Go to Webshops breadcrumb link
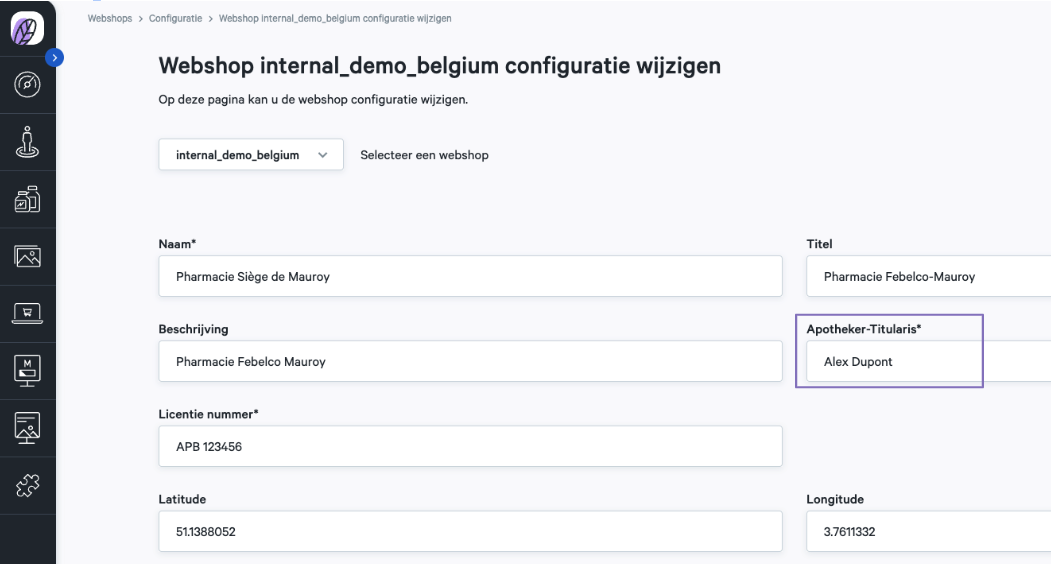 pos(109,18)
